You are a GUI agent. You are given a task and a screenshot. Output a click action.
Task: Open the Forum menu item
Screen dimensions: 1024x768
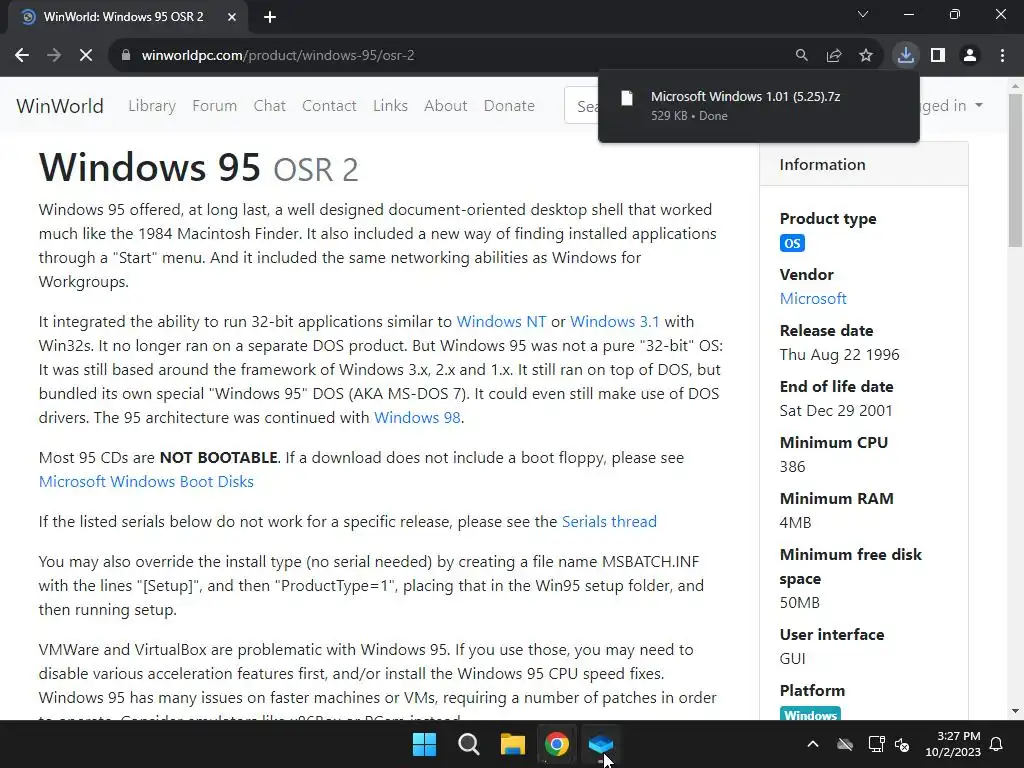pos(214,106)
